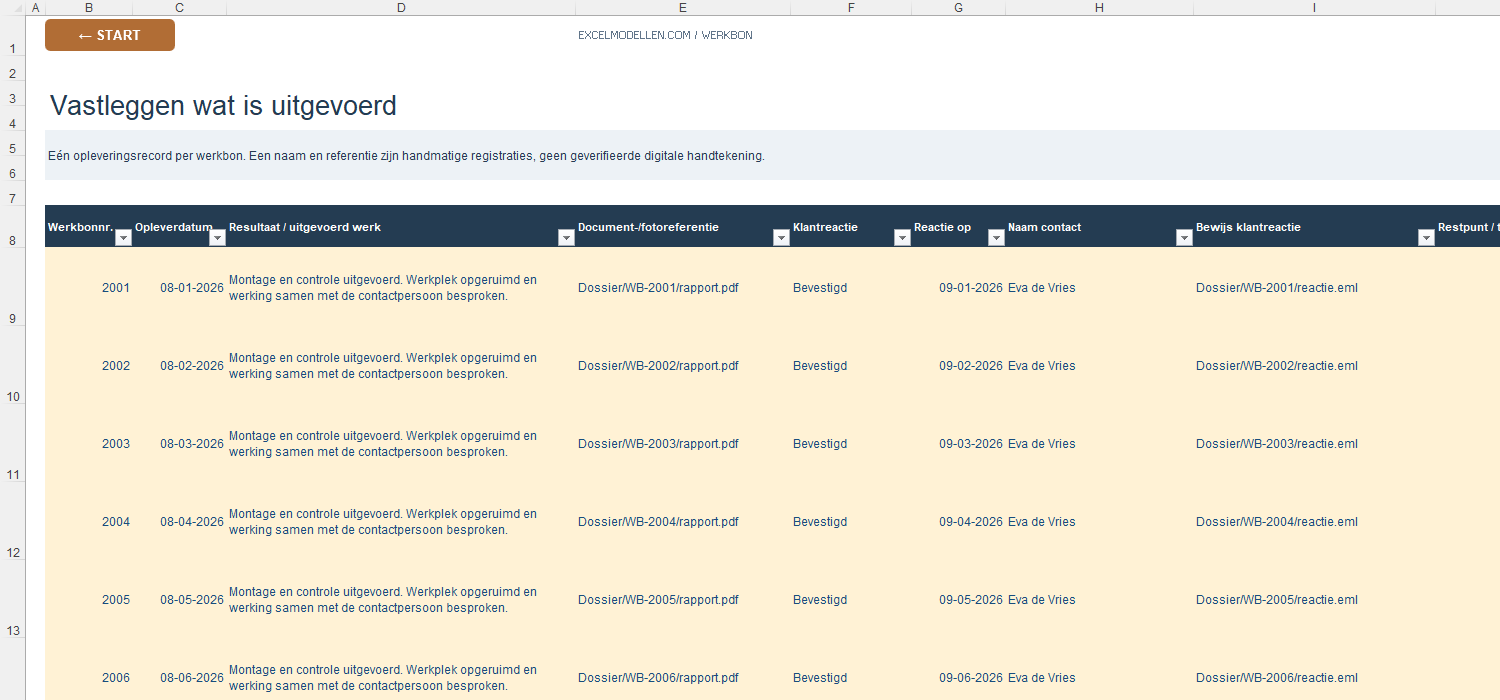This screenshot has height=700, width=1500.
Task: Click the Dossier/WB-2001/rapport.pdf cell
Action: click(683, 288)
